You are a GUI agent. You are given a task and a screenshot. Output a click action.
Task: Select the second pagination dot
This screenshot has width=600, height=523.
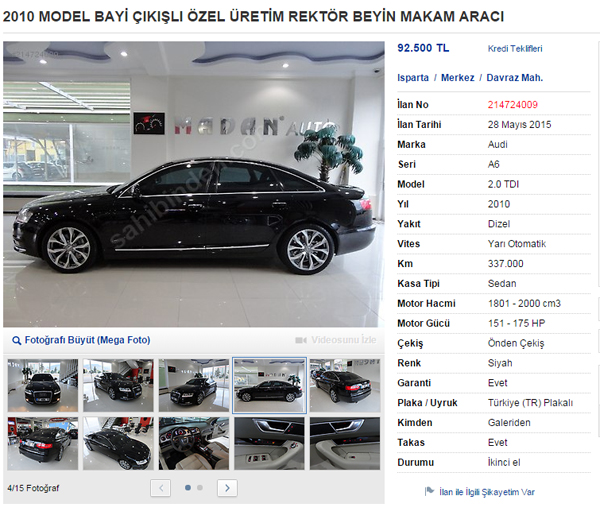coord(200,488)
